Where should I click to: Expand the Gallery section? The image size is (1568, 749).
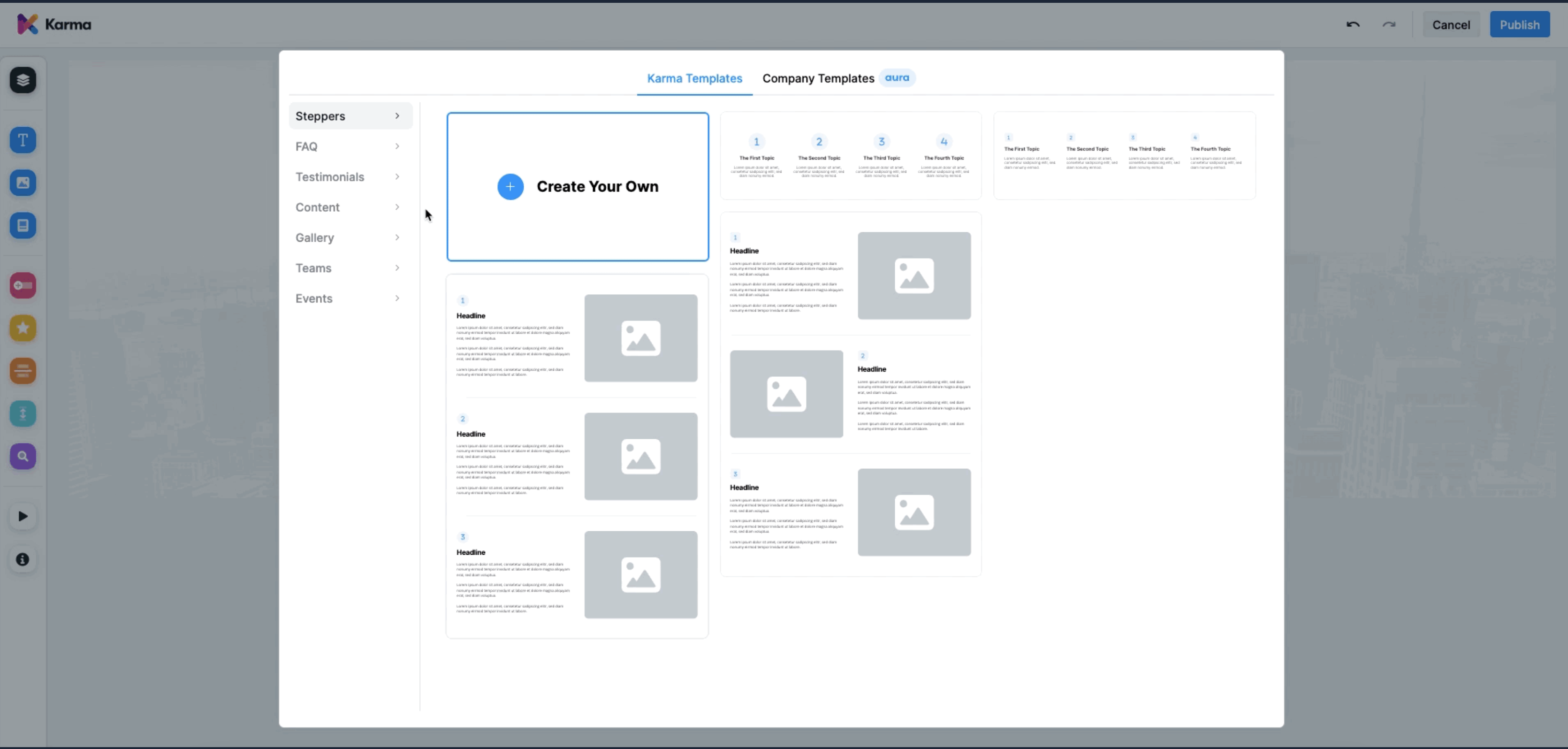[x=350, y=237]
